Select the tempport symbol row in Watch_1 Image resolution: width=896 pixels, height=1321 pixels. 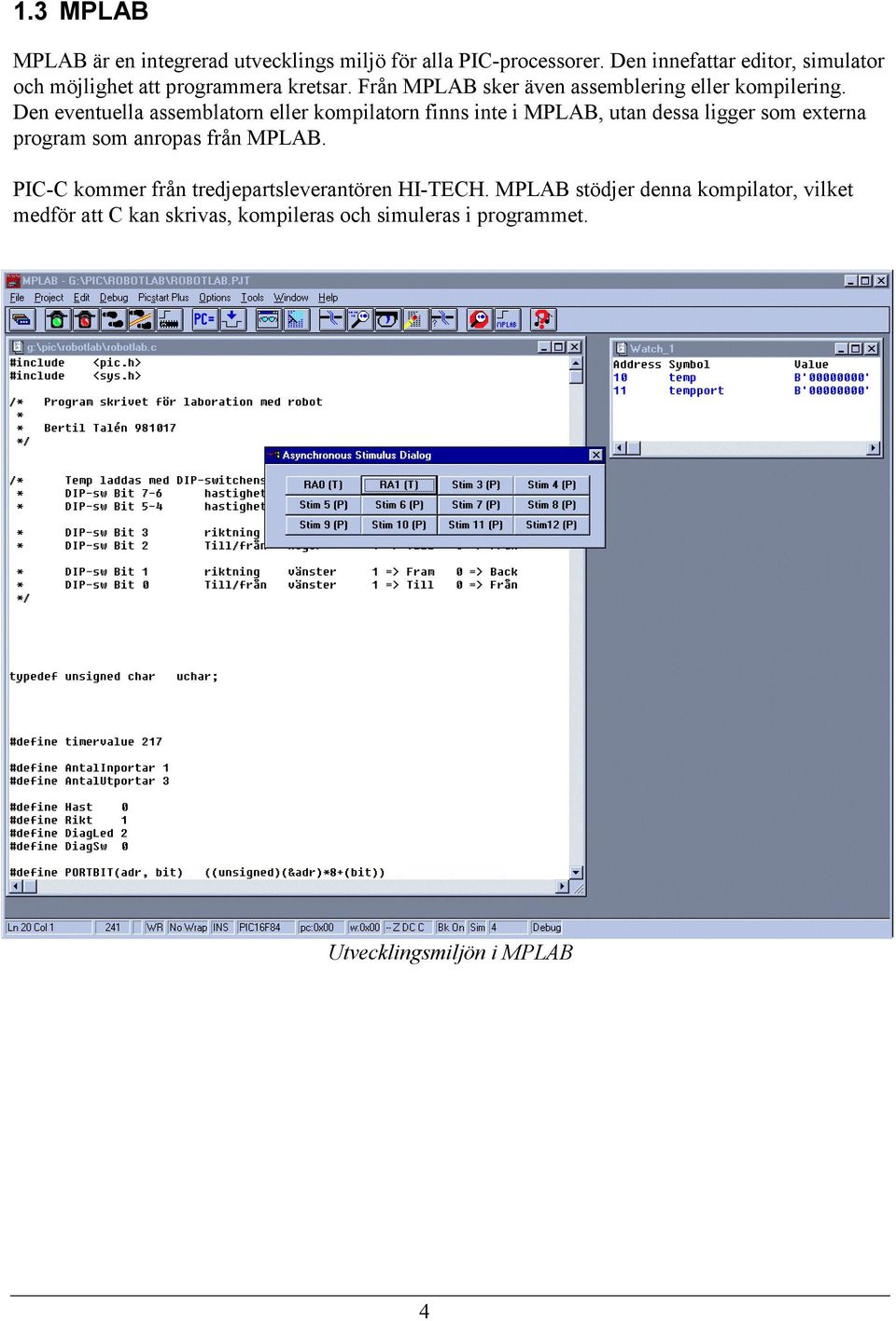(741, 390)
